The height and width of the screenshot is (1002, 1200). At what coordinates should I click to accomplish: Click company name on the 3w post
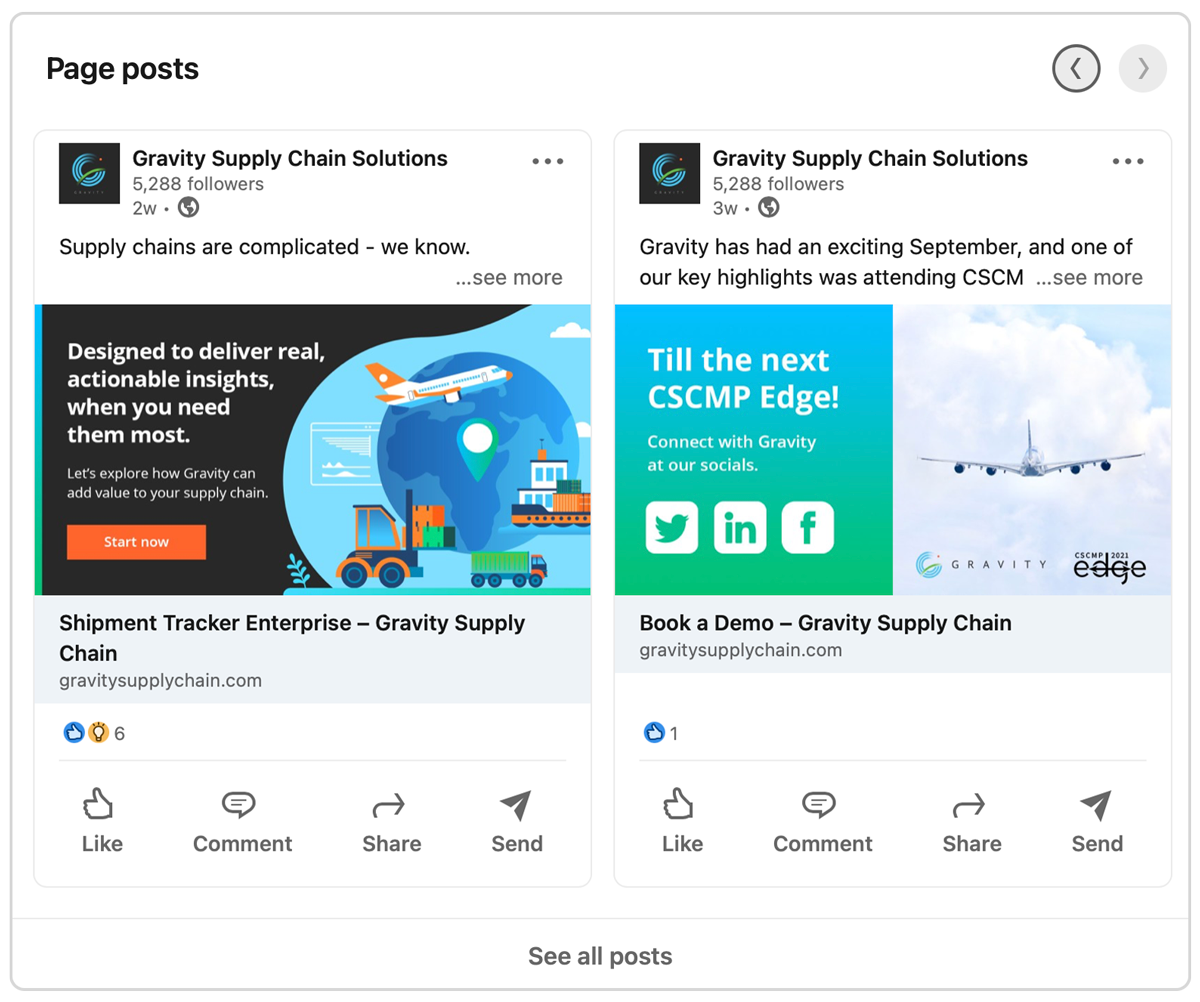870,158
